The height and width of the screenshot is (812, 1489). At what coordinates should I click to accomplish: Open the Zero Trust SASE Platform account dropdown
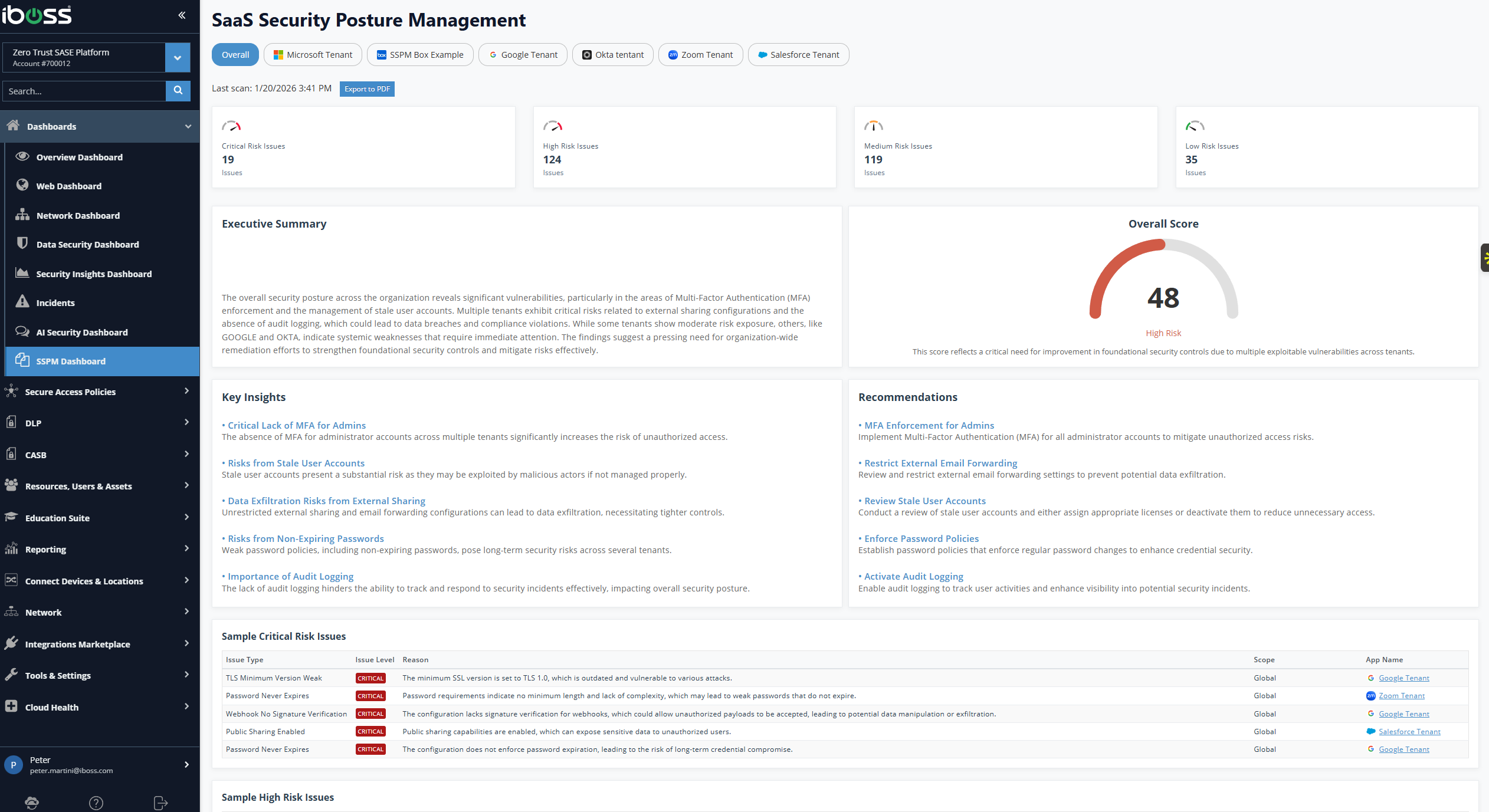coord(177,57)
